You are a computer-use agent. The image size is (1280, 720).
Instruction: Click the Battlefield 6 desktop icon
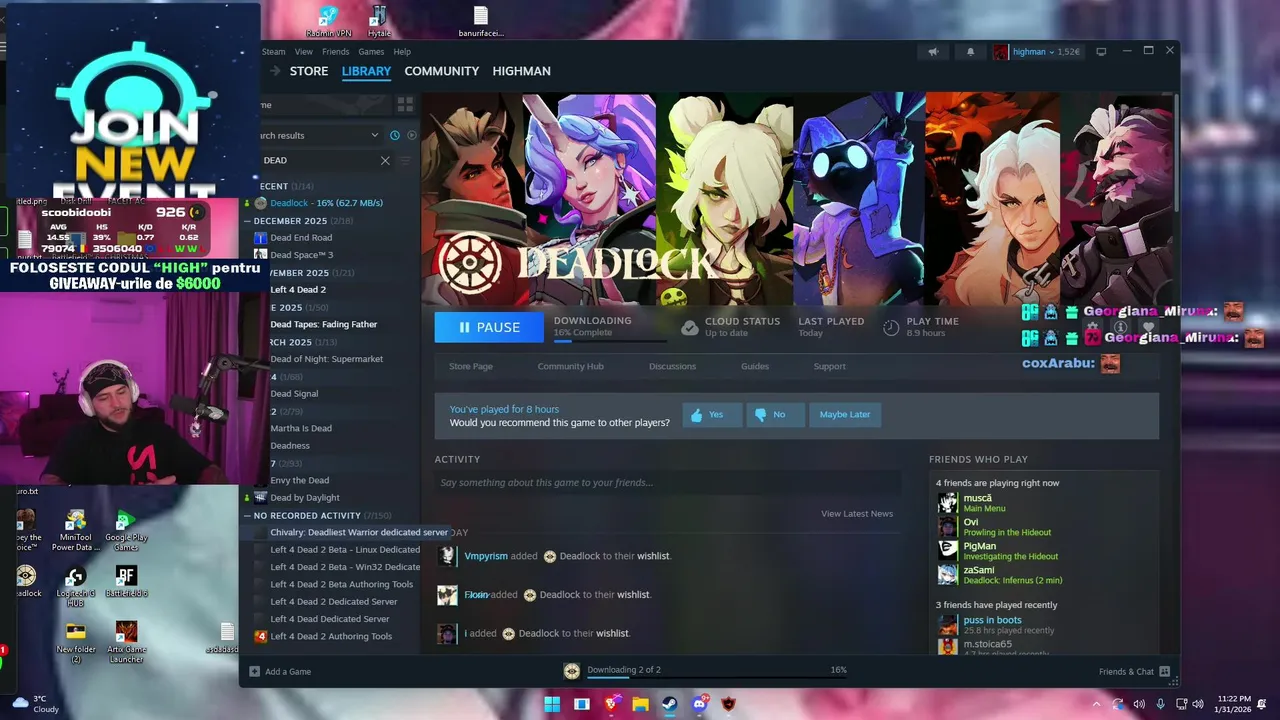click(126, 581)
